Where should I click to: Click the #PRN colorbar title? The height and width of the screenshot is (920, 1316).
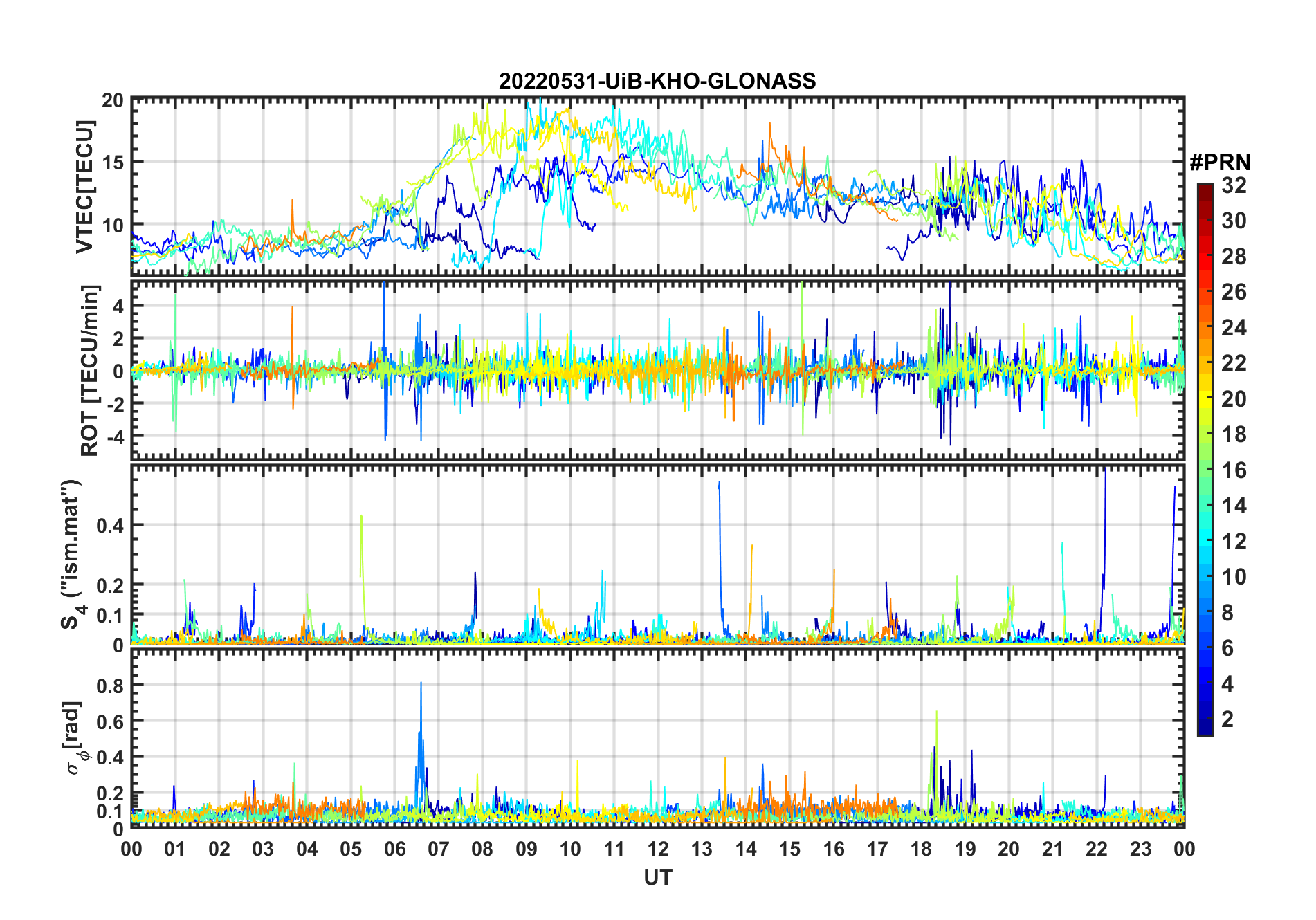point(1220,162)
